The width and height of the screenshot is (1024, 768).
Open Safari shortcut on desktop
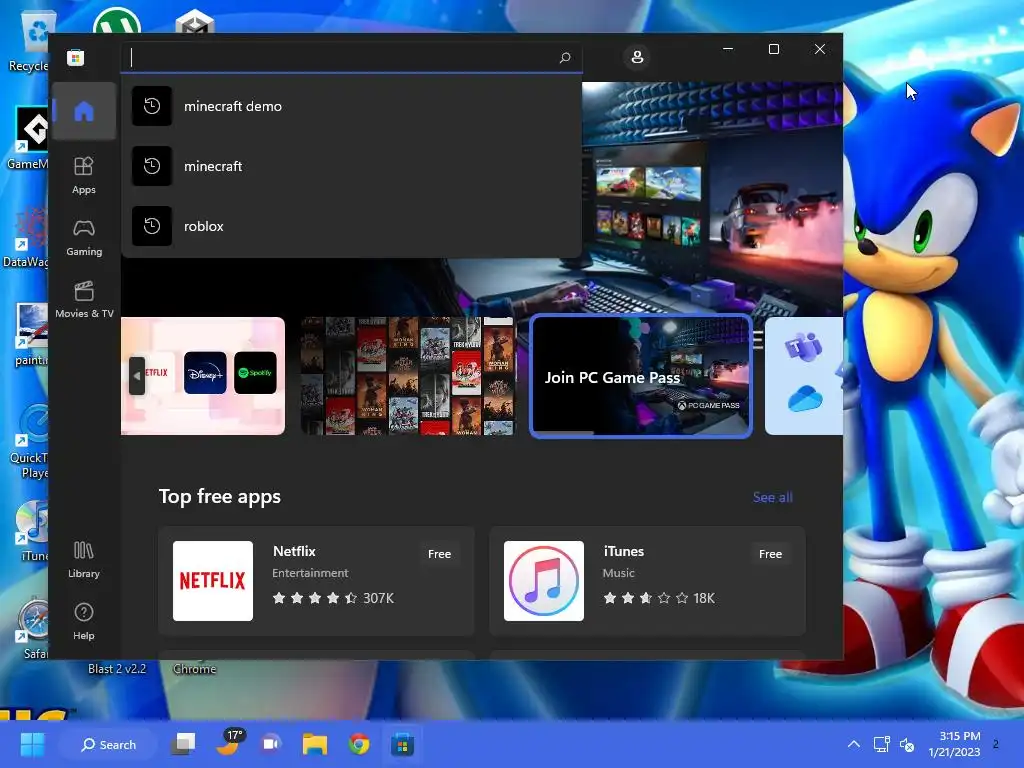click(31, 629)
